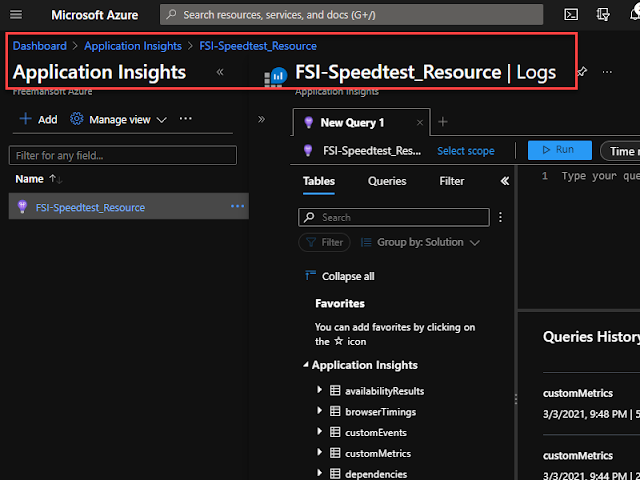The image size is (640, 480).
Task: Expand the customMetrics table
Action: coord(319,452)
